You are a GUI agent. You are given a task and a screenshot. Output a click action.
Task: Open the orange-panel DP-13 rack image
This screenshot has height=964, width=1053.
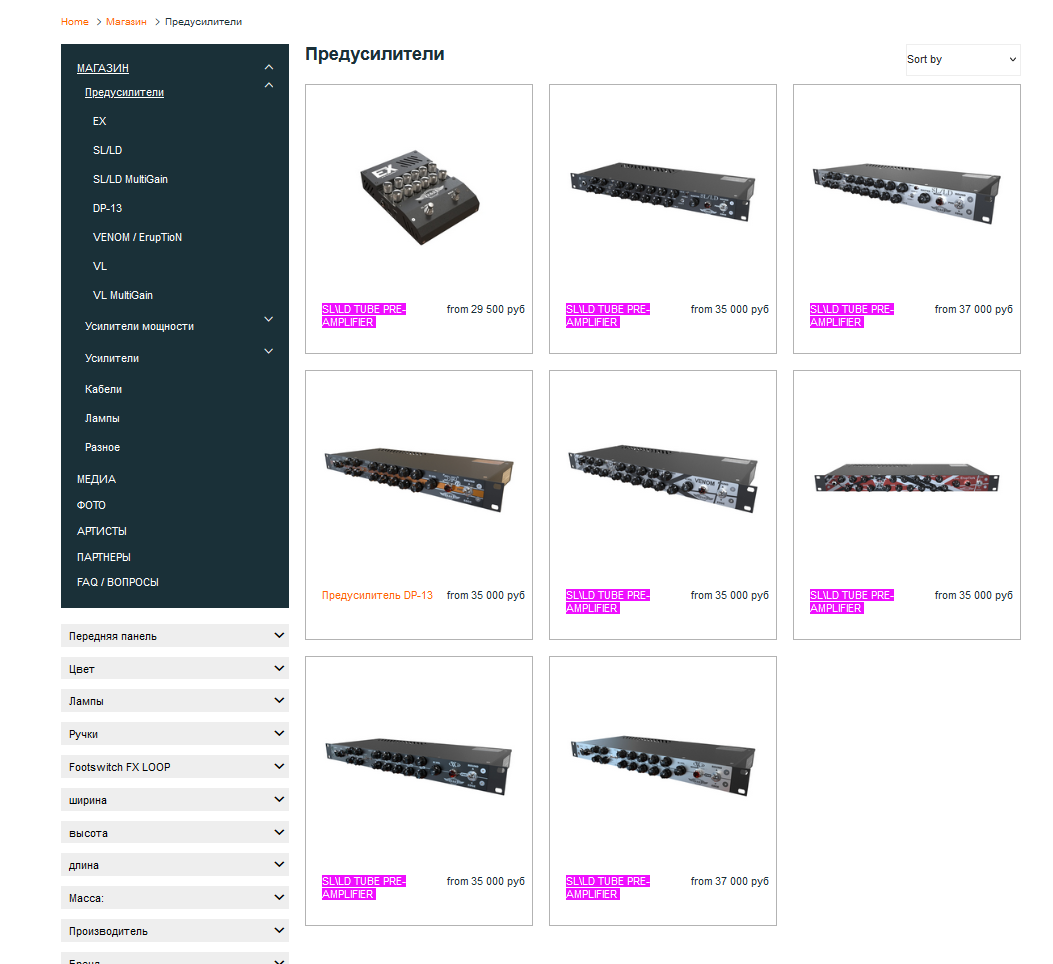click(x=419, y=479)
